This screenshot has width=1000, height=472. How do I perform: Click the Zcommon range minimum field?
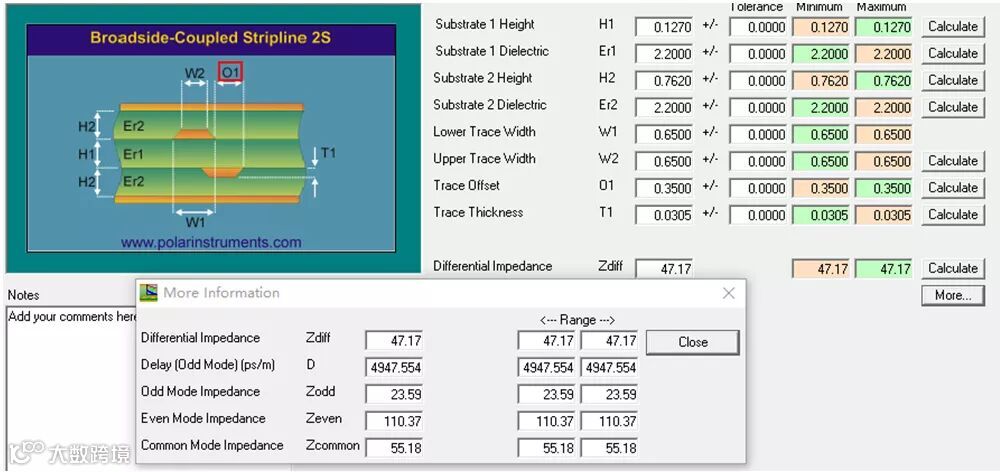pos(546,448)
